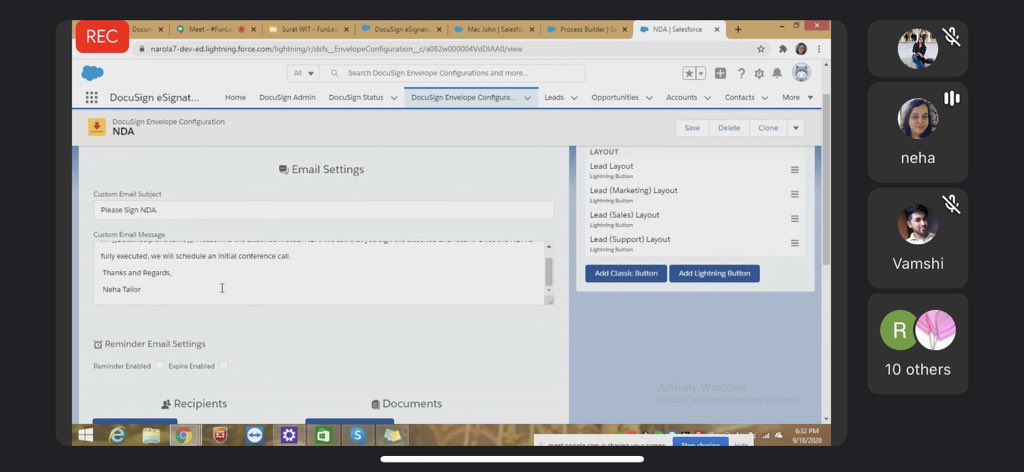Screen dimensions: 1024x472
Task: Open favorites list dropdown arrow
Action: [701, 73]
